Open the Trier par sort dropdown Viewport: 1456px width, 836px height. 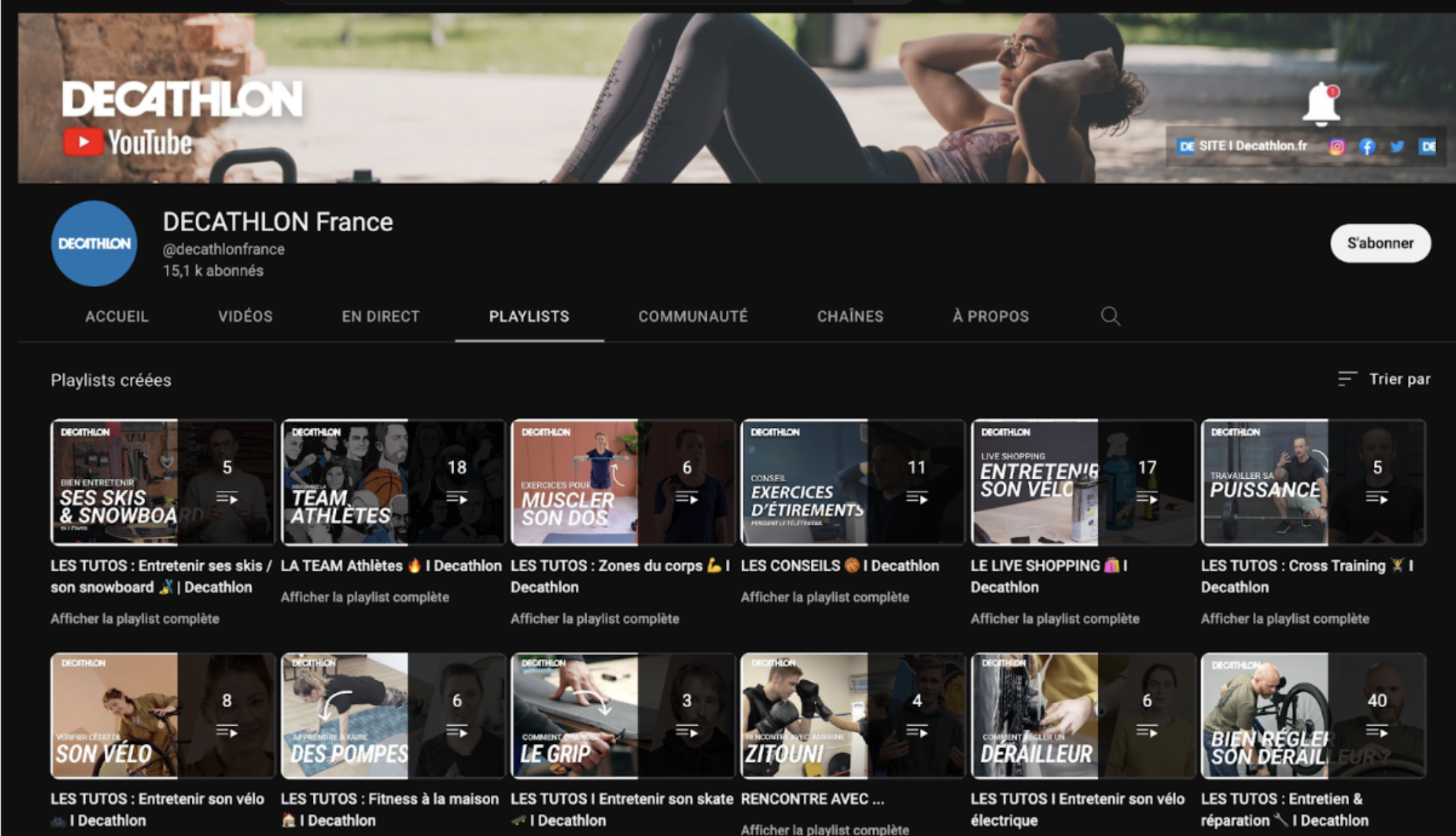pyautogui.click(x=1385, y=379)
